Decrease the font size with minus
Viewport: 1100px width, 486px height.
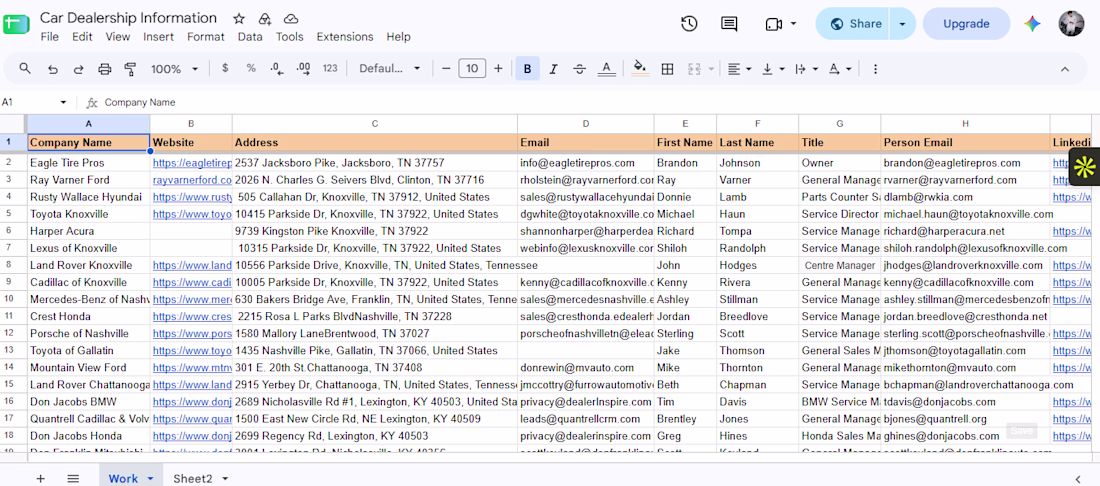click(x=445, y=69)
